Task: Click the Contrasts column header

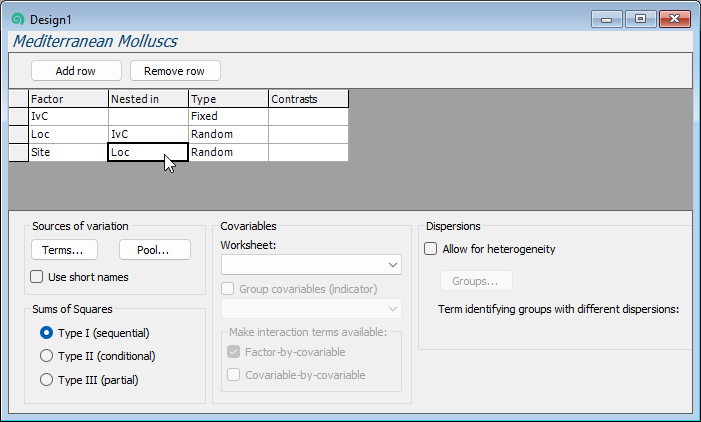Action: coord(308,99)
